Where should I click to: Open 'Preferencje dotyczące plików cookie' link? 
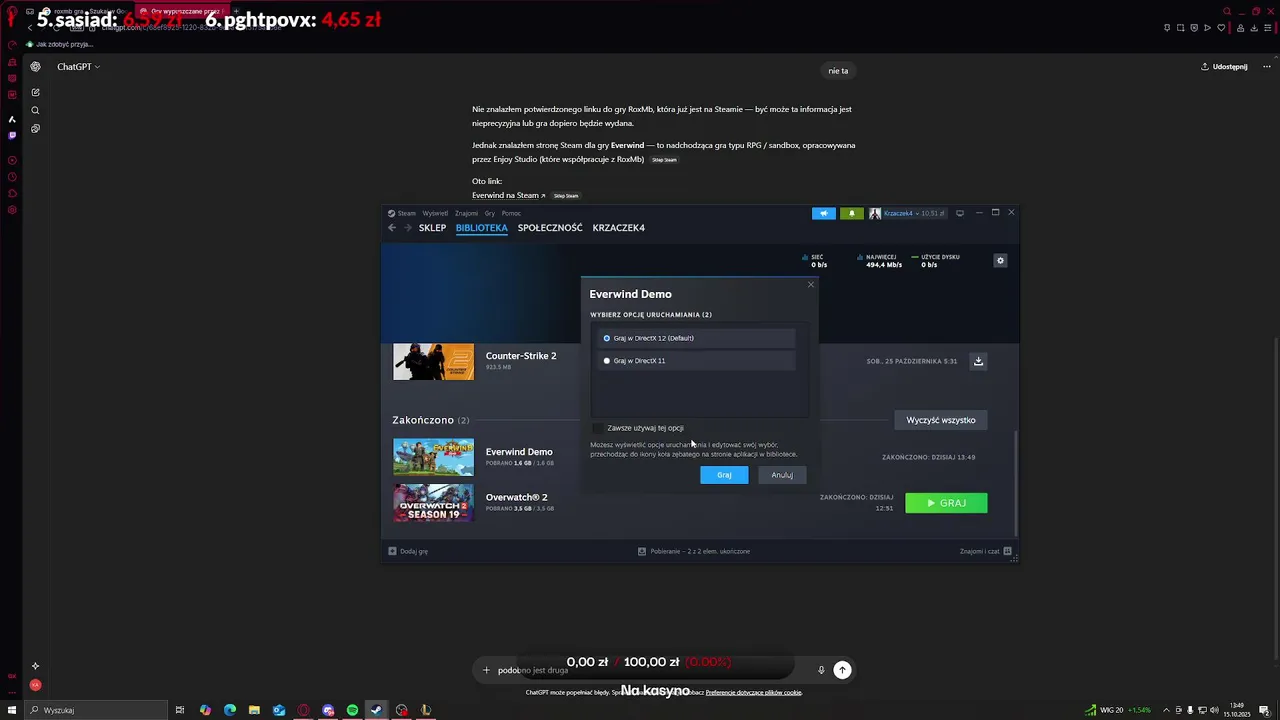pos(753,692)
